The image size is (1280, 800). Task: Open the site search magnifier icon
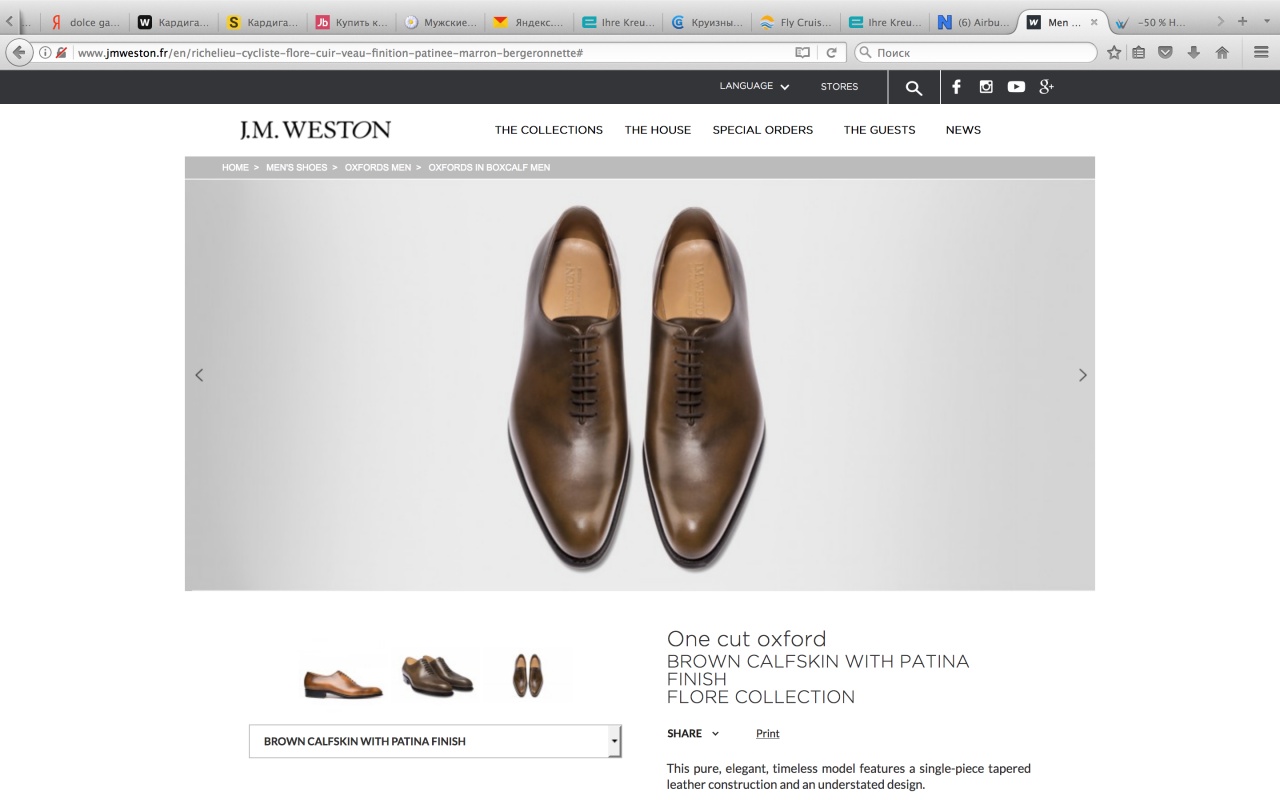pos(913,88)
